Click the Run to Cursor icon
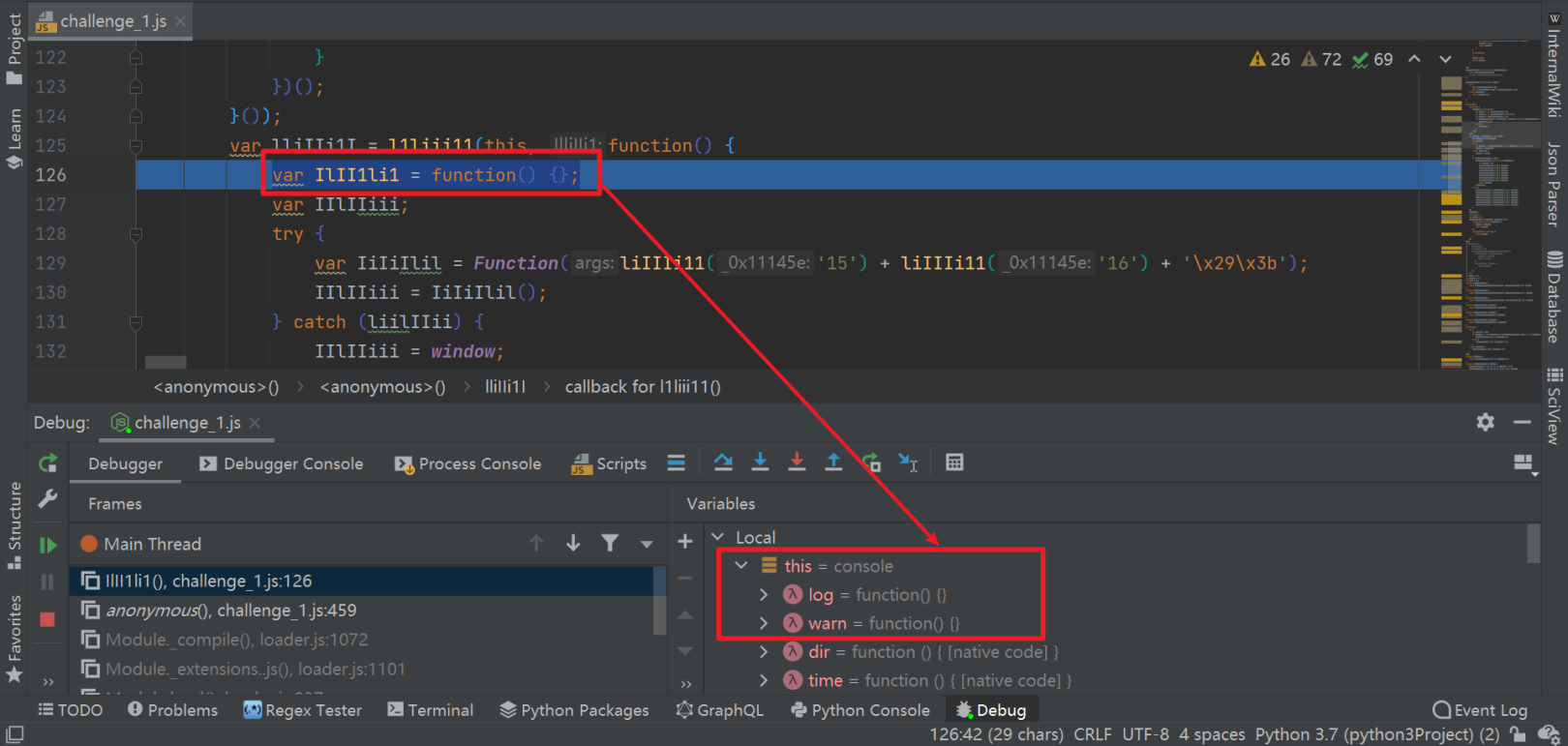The image size is (1568, 746). point(908,463)
